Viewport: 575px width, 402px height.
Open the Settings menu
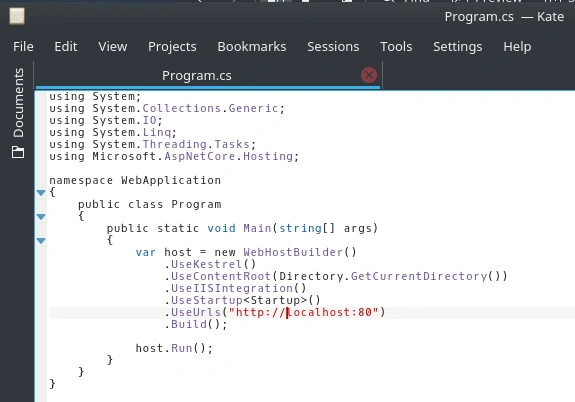coord(458,47)
